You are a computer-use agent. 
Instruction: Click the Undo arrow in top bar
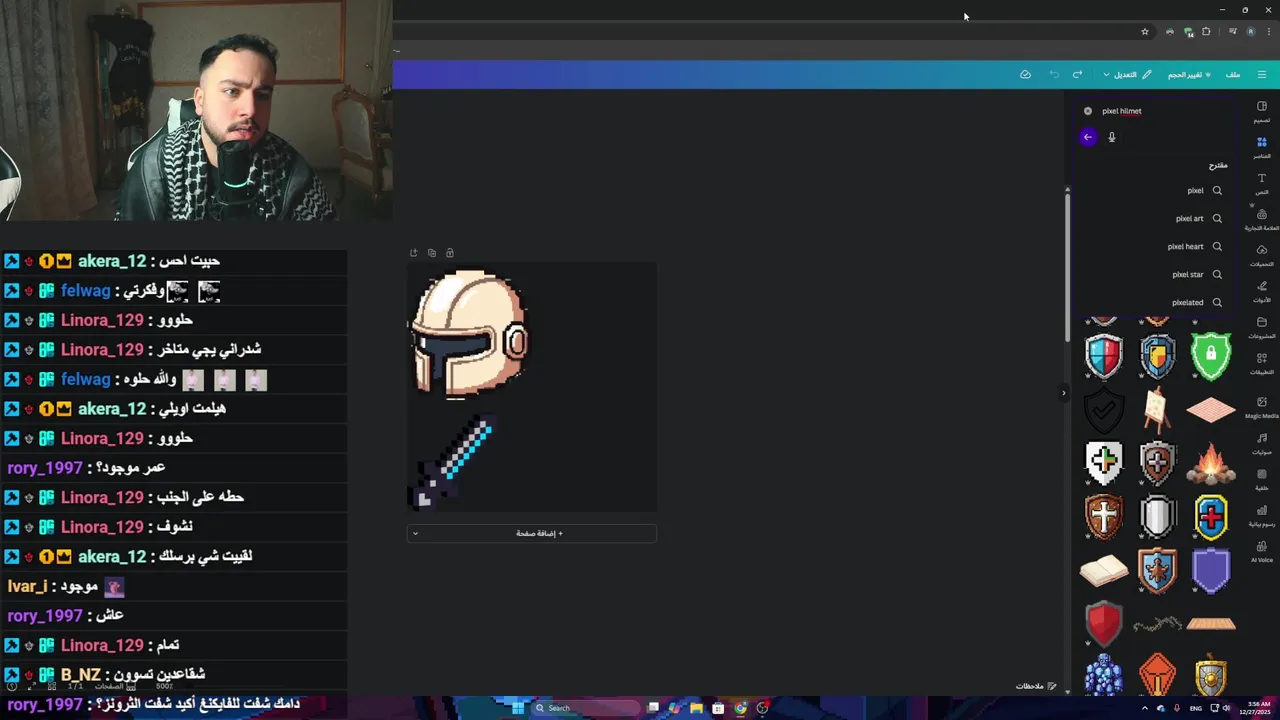(1054, 74)
